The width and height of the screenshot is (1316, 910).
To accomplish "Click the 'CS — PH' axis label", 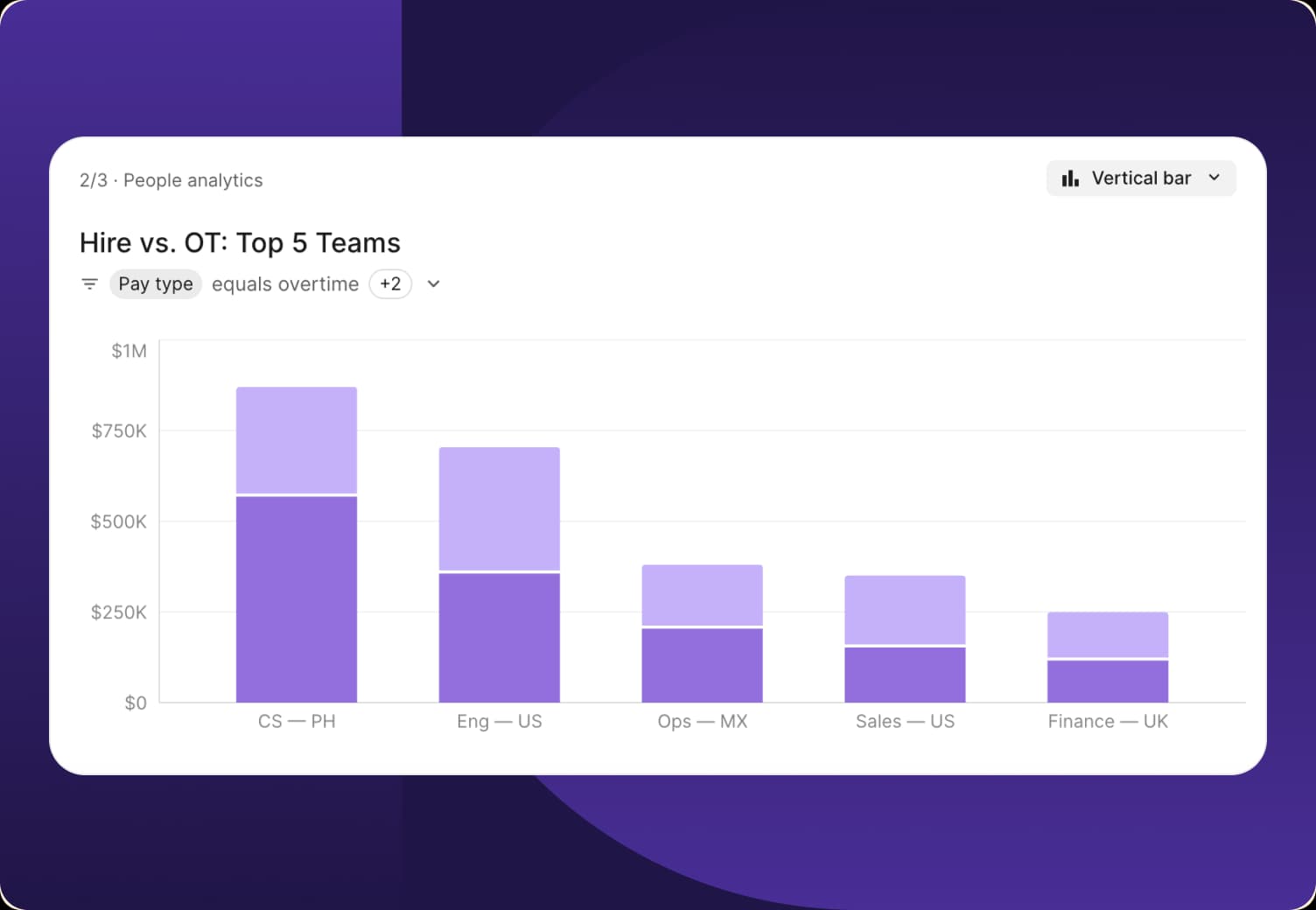I will click(297, 721).
